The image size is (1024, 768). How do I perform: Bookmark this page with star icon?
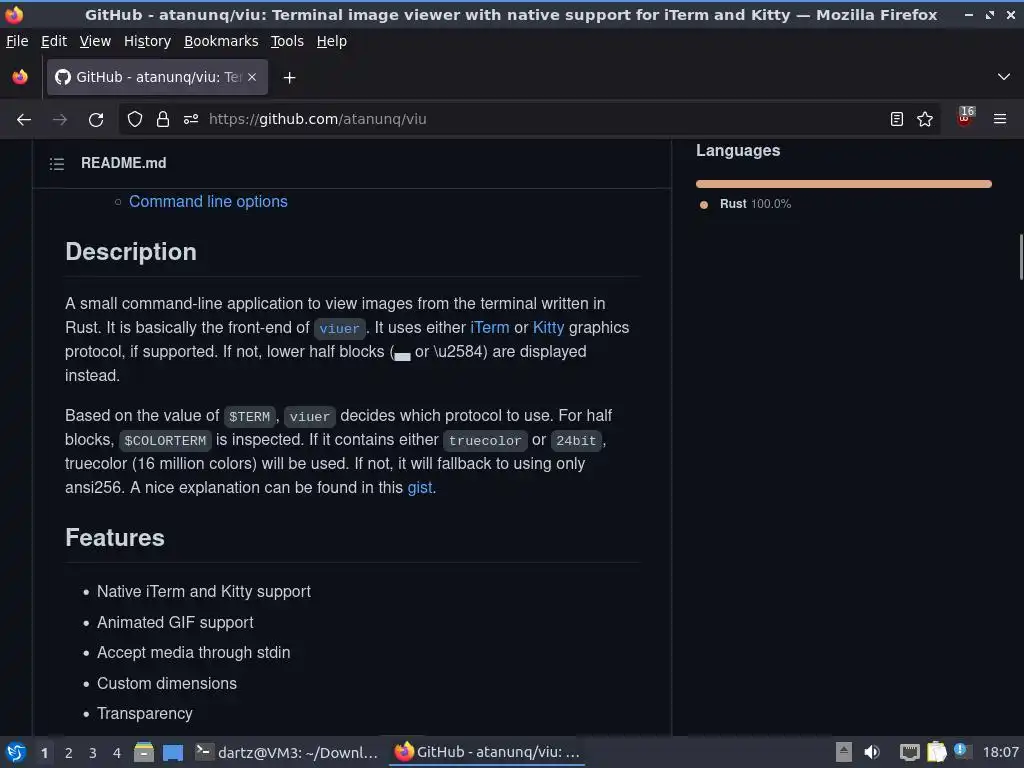(925, 119)
